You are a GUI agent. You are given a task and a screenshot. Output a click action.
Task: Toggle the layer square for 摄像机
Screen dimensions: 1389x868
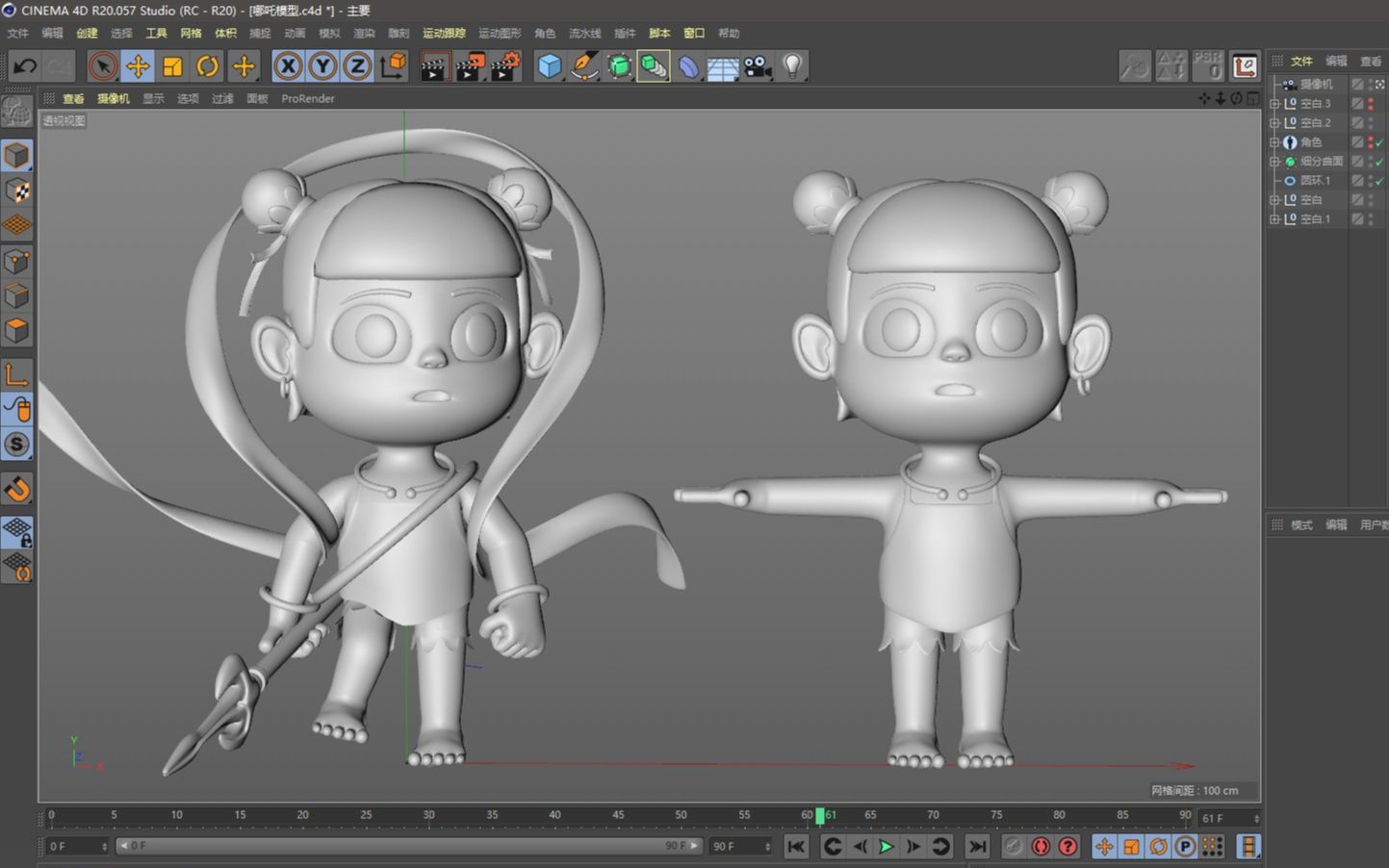pos(1357,84)
